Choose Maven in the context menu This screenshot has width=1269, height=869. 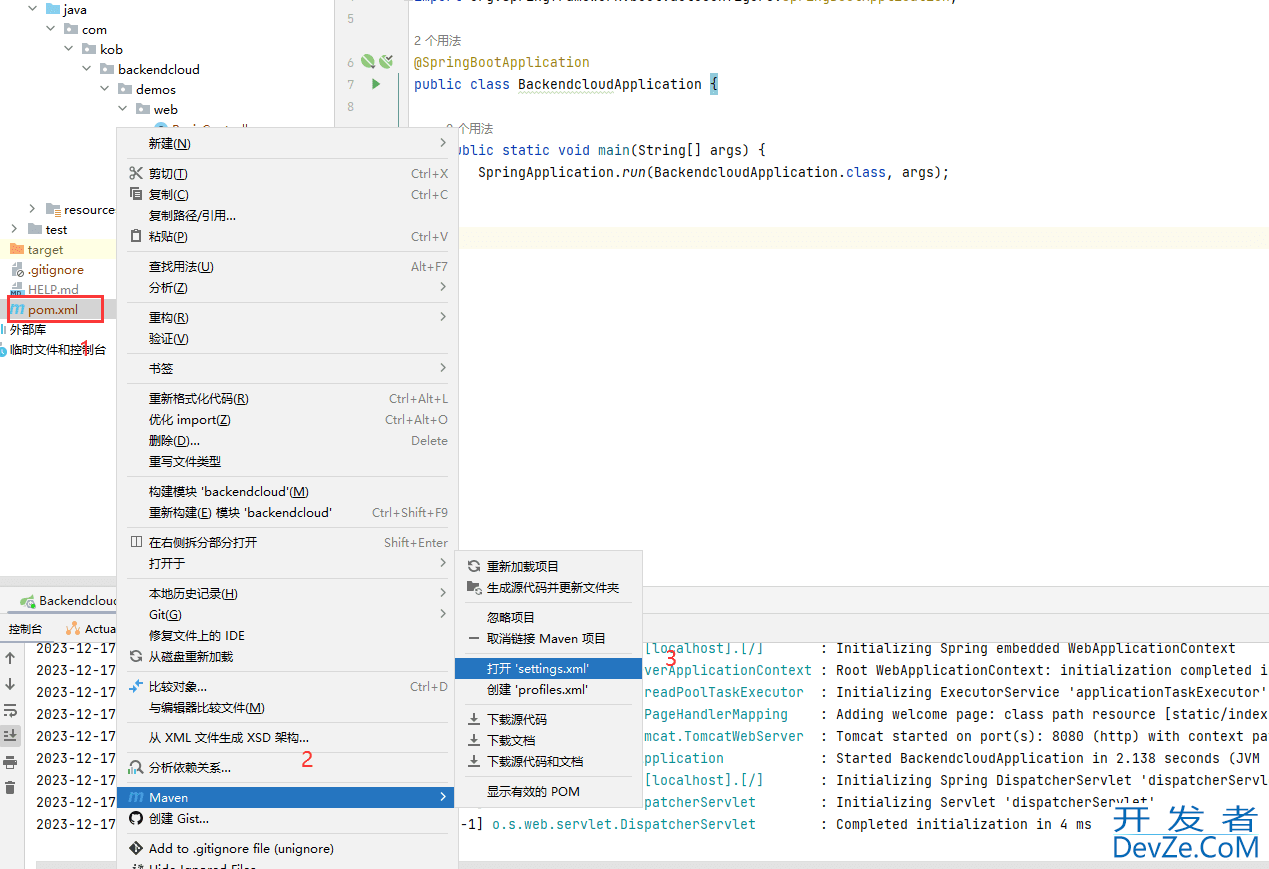tap(288, 797)
